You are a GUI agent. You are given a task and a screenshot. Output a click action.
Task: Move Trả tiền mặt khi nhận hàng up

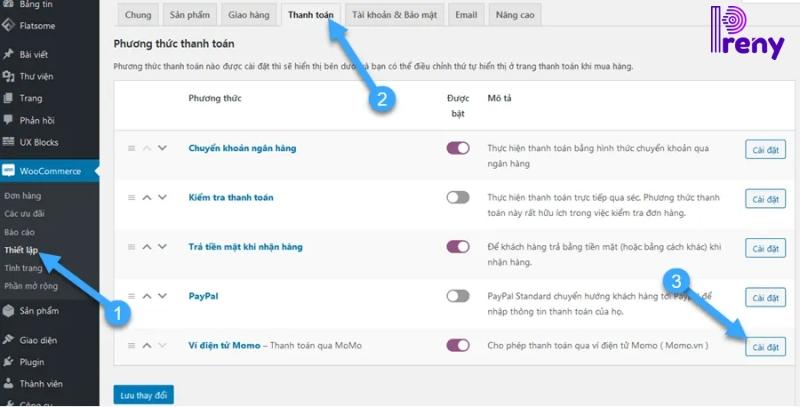tap(147, 247)
